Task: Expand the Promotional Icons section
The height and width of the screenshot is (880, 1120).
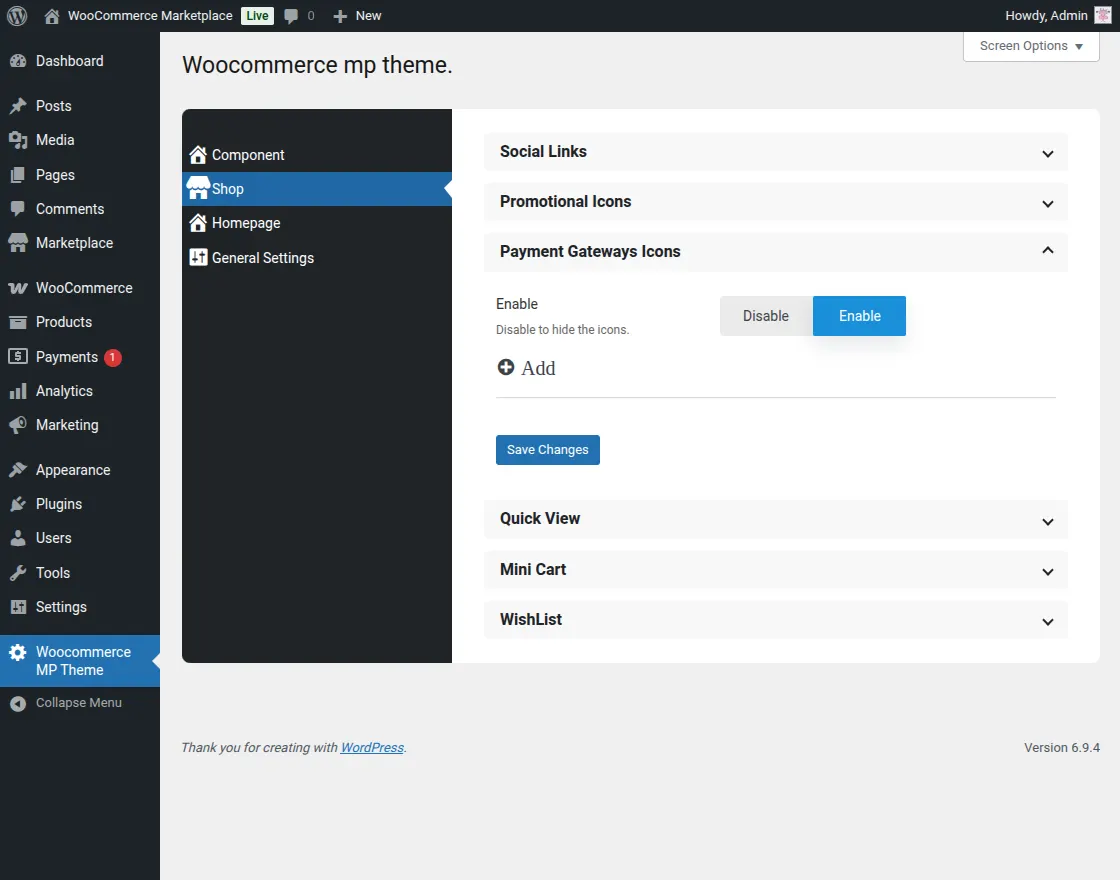Action: [x=776, y=201]
